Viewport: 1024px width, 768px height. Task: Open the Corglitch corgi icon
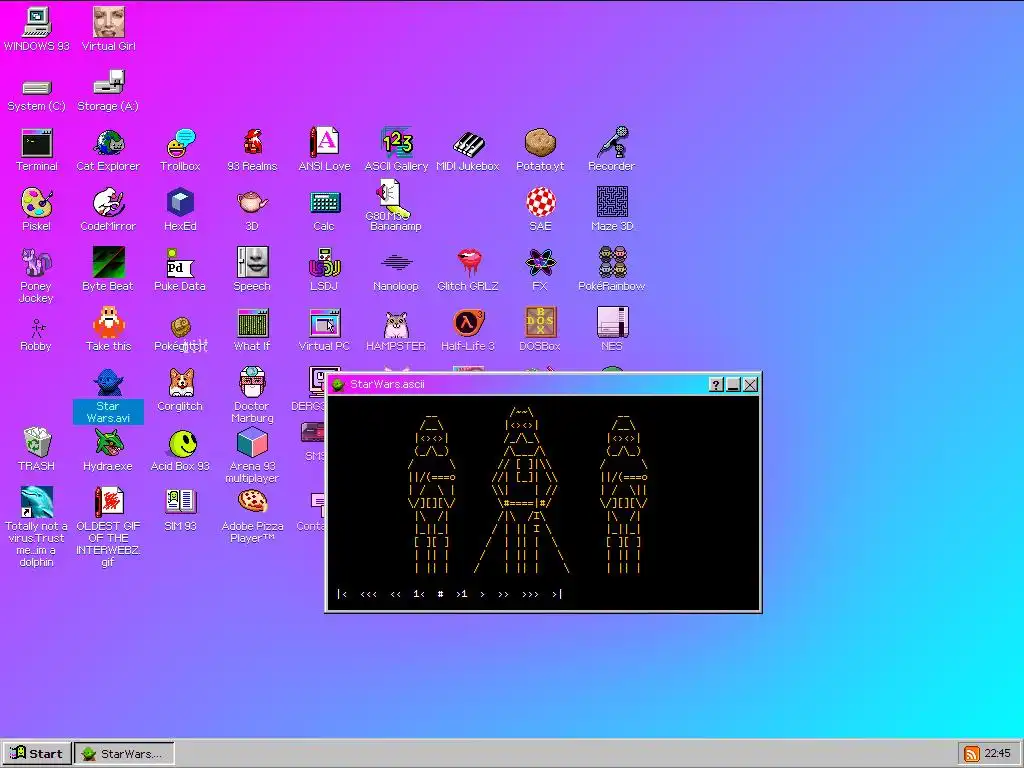[180, 389]
